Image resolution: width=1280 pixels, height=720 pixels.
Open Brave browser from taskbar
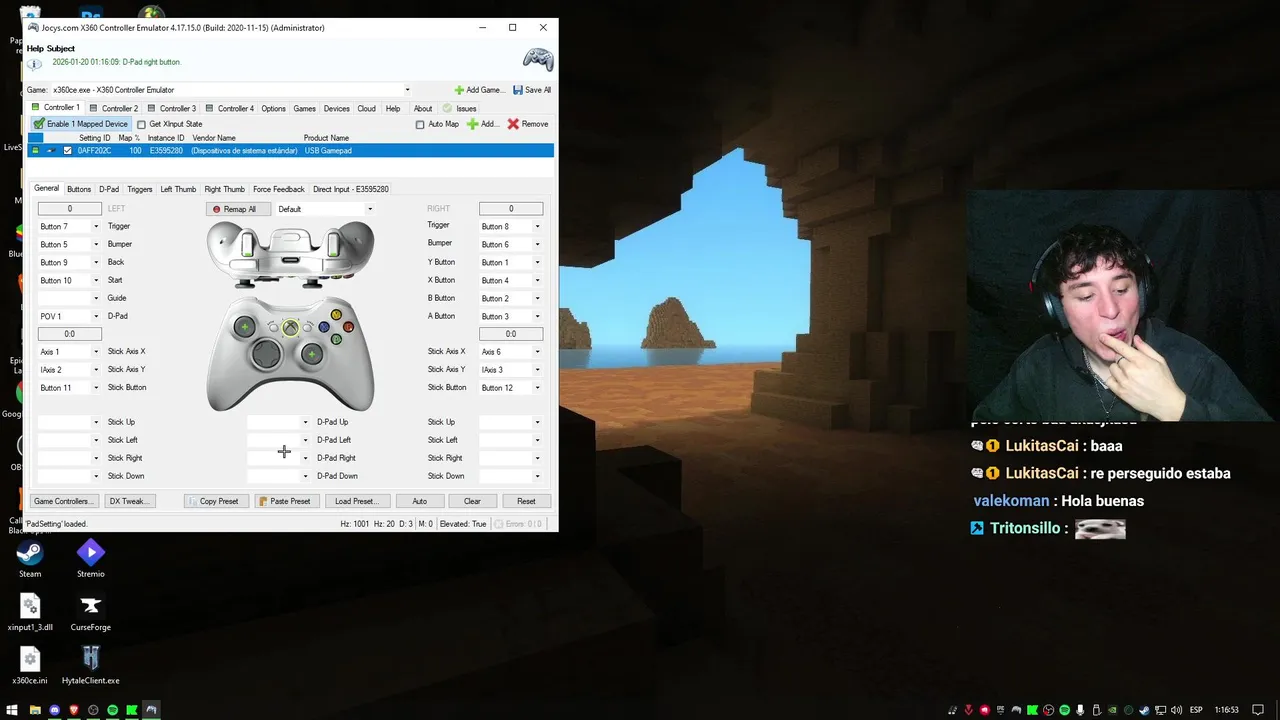(x=74, y=710)
